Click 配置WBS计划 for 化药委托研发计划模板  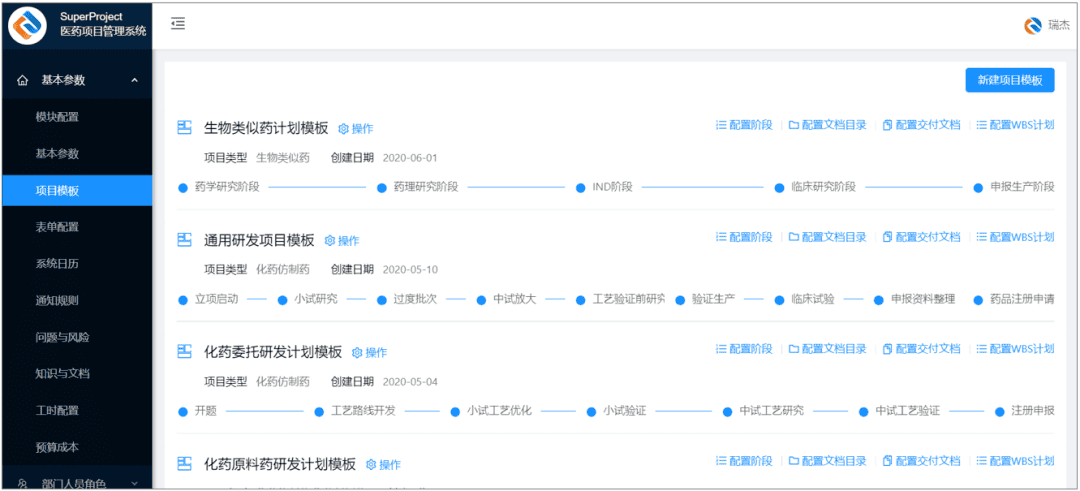[x=1015, y=348]
